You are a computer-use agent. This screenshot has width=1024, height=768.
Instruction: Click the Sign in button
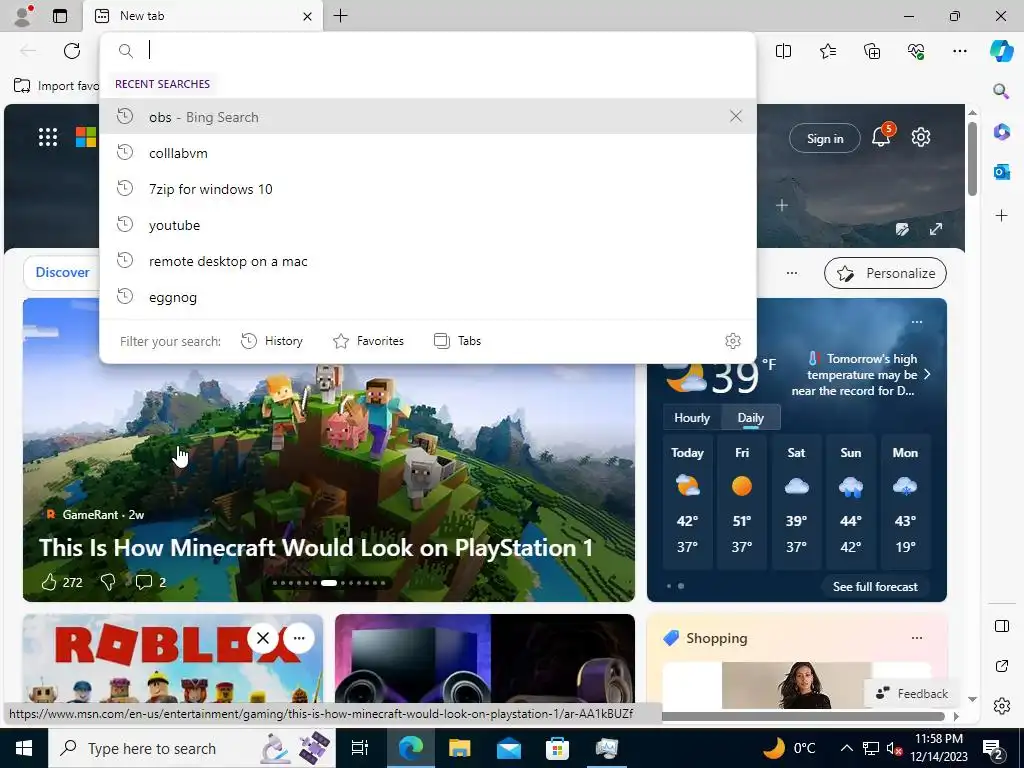824,138
